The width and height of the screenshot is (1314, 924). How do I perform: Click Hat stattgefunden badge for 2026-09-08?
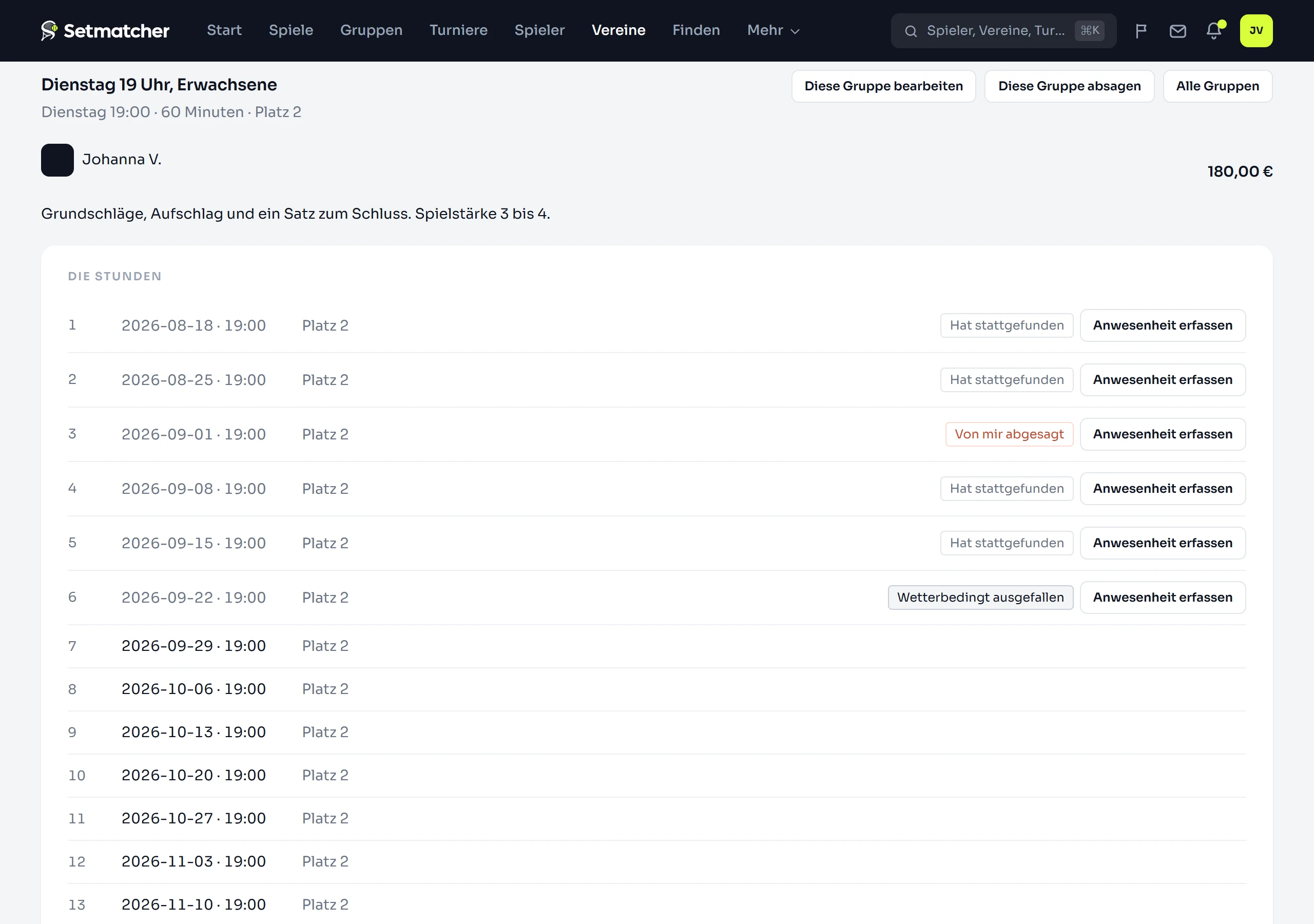[1007, 489]
